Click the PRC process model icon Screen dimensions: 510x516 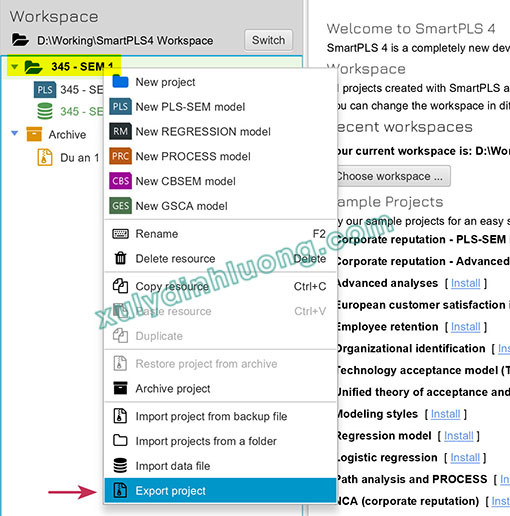pyautogui.click(x=120, y=156)
